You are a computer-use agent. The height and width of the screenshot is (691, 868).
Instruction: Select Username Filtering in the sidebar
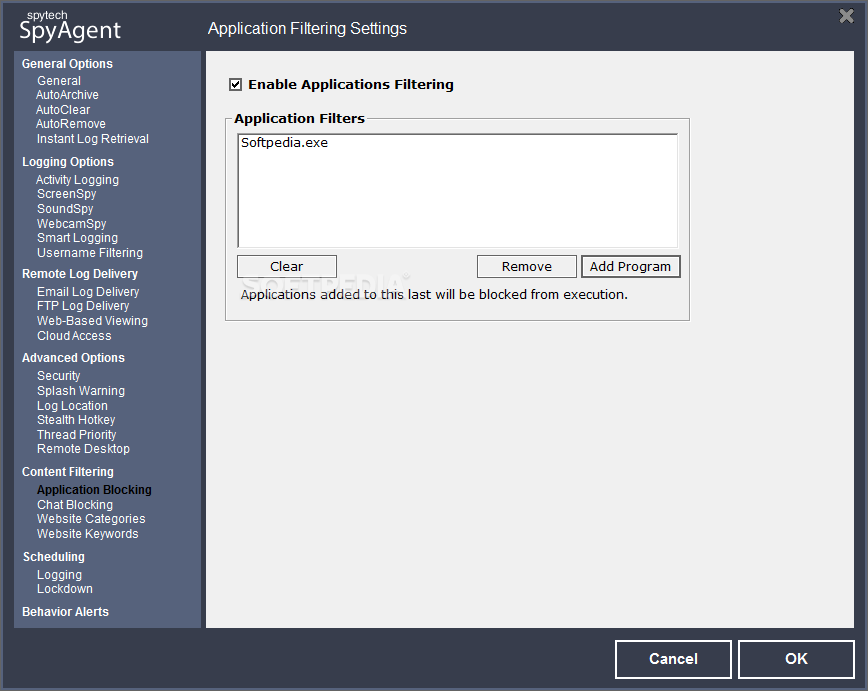pos(90,253)
